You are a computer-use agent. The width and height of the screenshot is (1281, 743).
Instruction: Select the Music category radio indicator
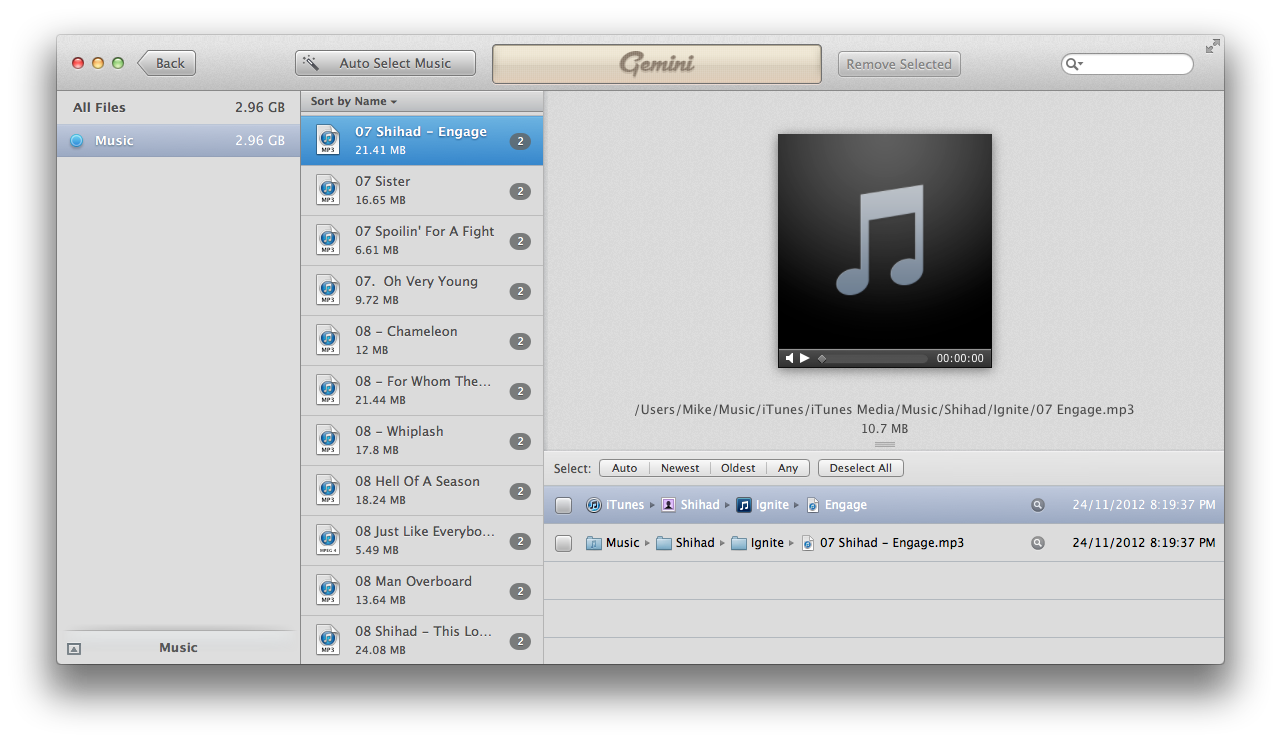coord(76,141)
